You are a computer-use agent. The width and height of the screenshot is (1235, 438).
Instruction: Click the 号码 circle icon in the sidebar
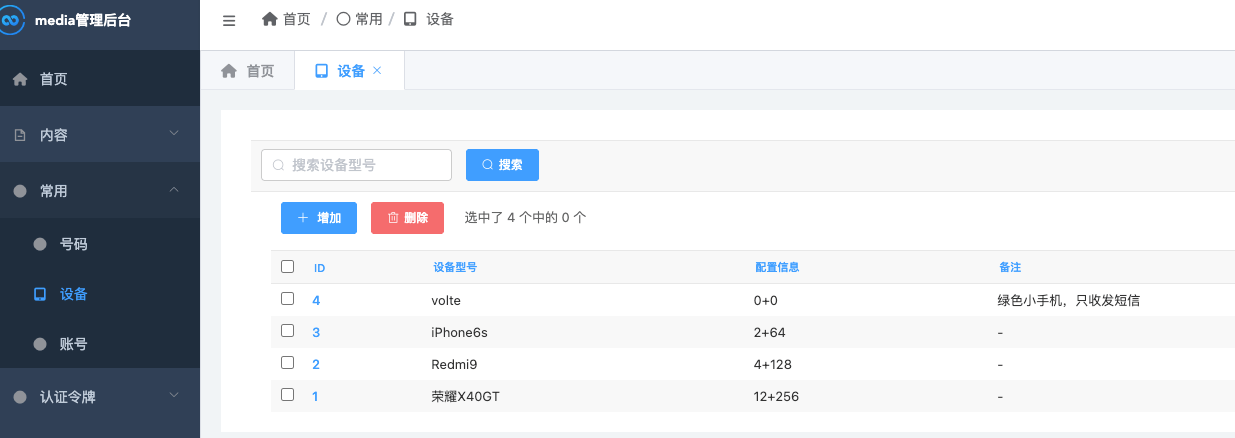(x=40, y=243)
